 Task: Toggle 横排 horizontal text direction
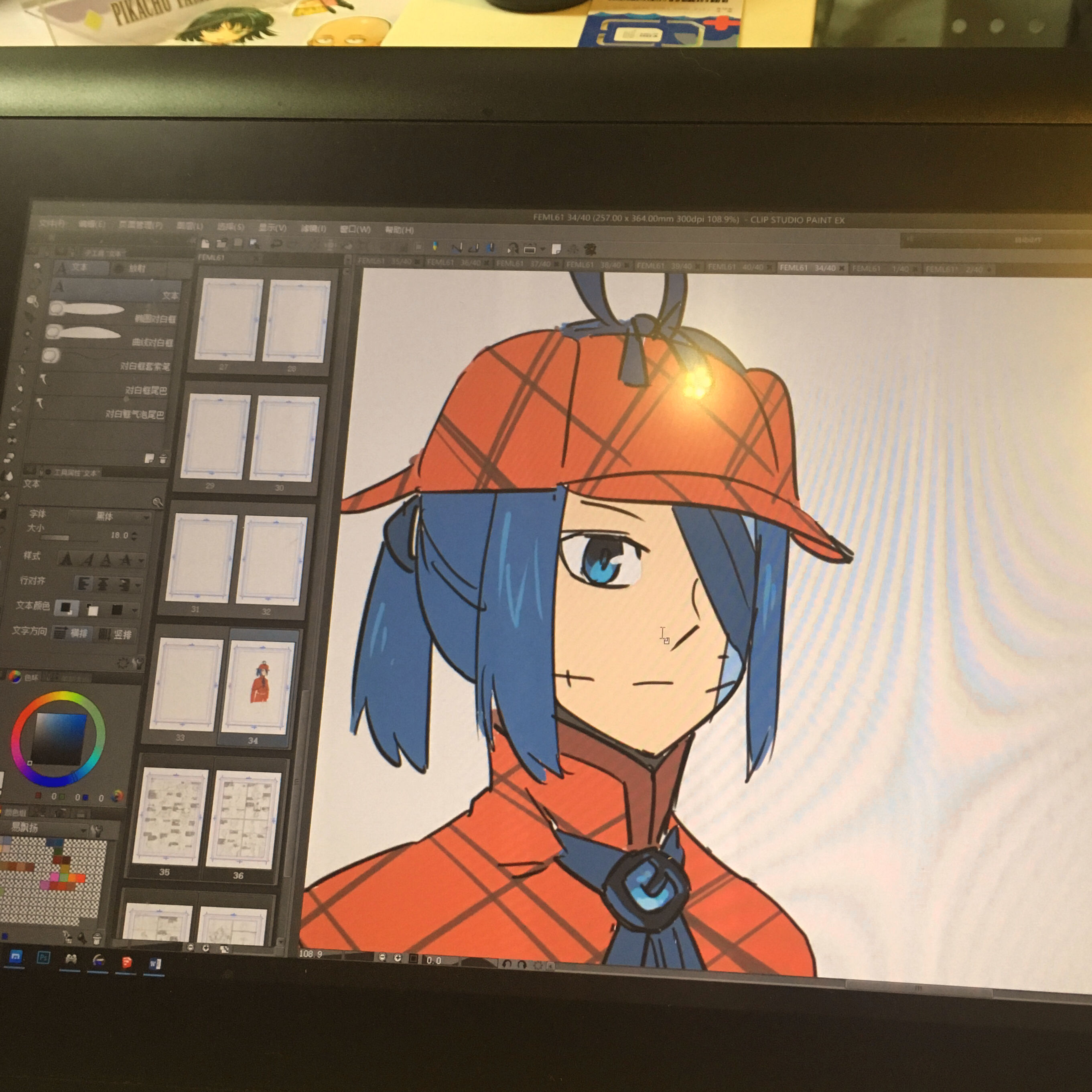pyautogui.click(x=72, y=633)
